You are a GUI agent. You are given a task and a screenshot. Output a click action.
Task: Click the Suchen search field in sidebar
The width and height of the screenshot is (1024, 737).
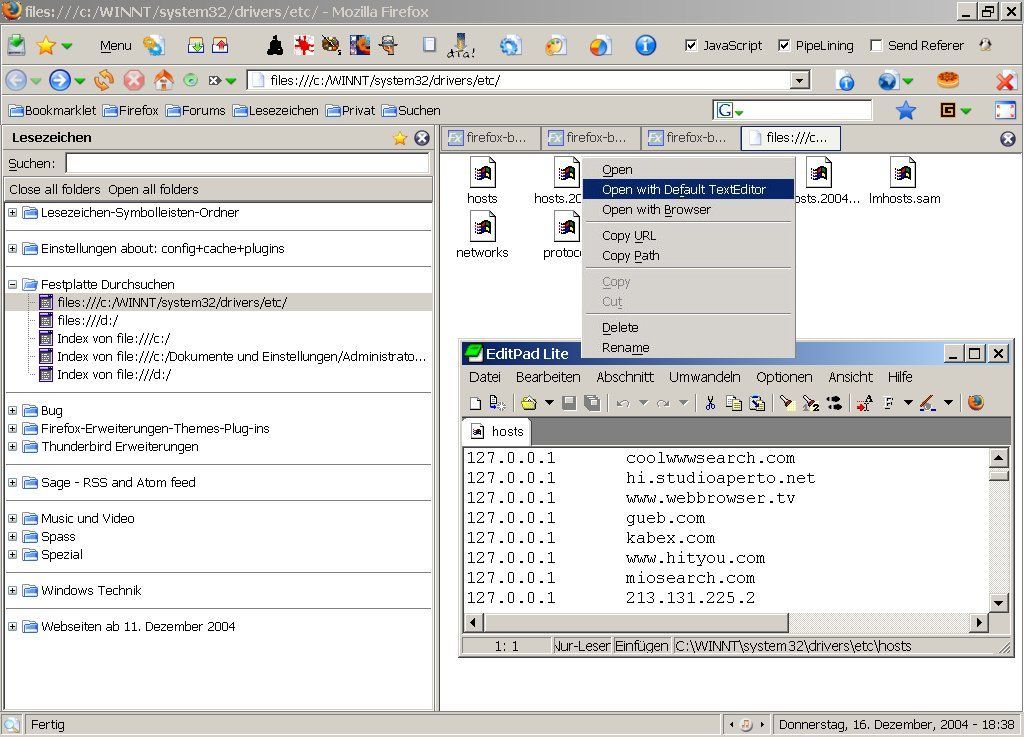[x=248, y=163]
